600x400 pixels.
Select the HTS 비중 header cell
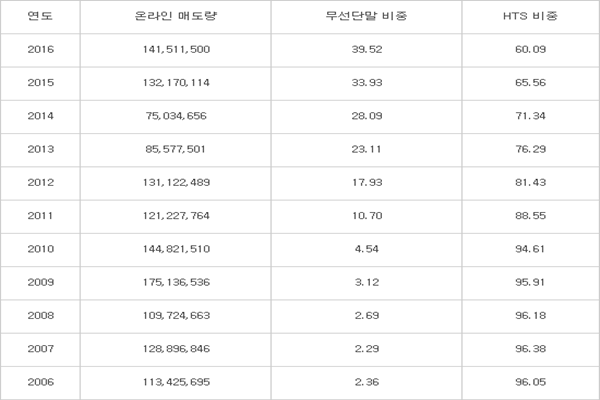[530, 16]
